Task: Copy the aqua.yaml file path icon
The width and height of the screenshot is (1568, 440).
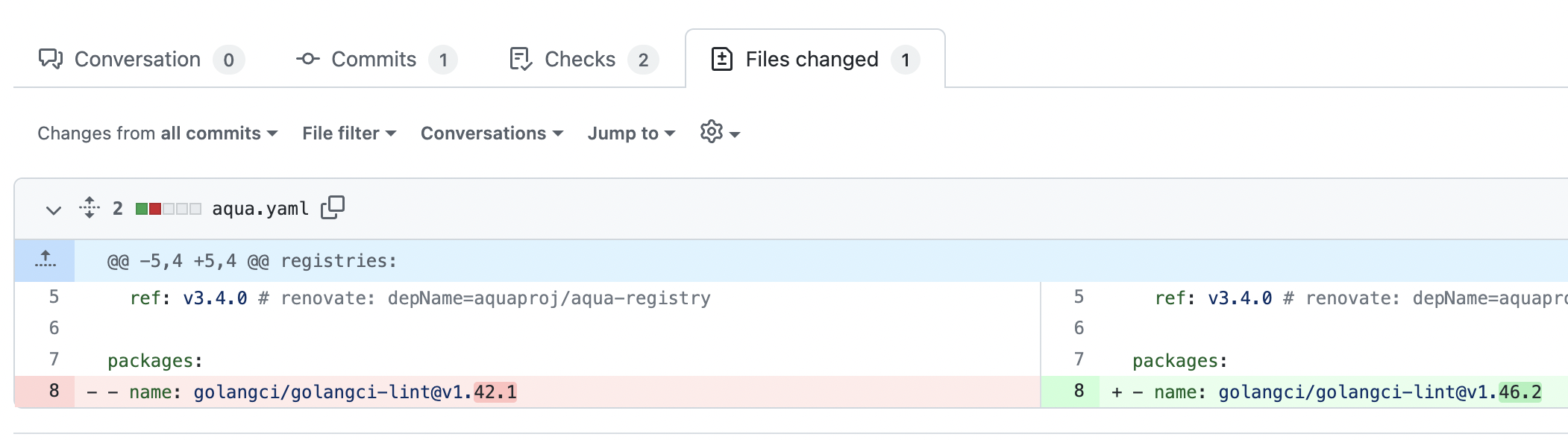Action: 333,208
